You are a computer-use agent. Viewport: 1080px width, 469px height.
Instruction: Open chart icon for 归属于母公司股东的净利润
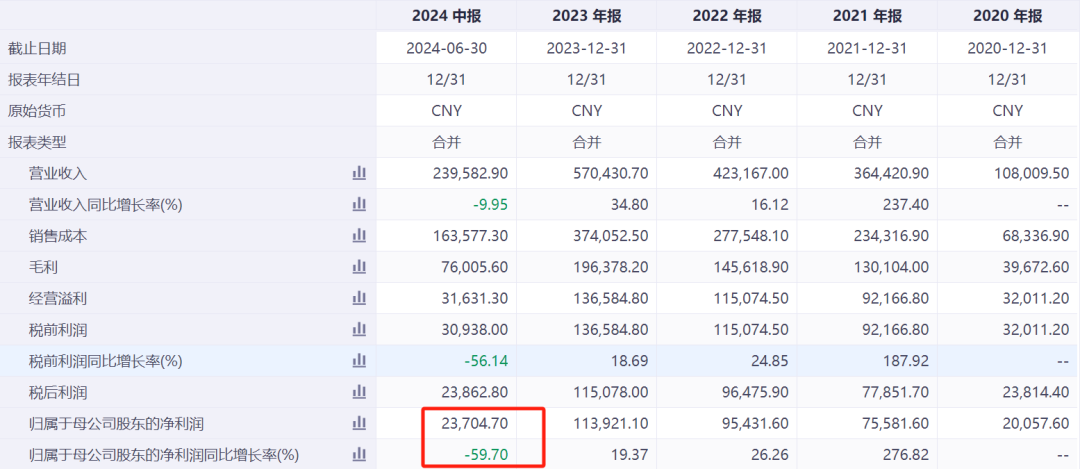pos(359,424)
